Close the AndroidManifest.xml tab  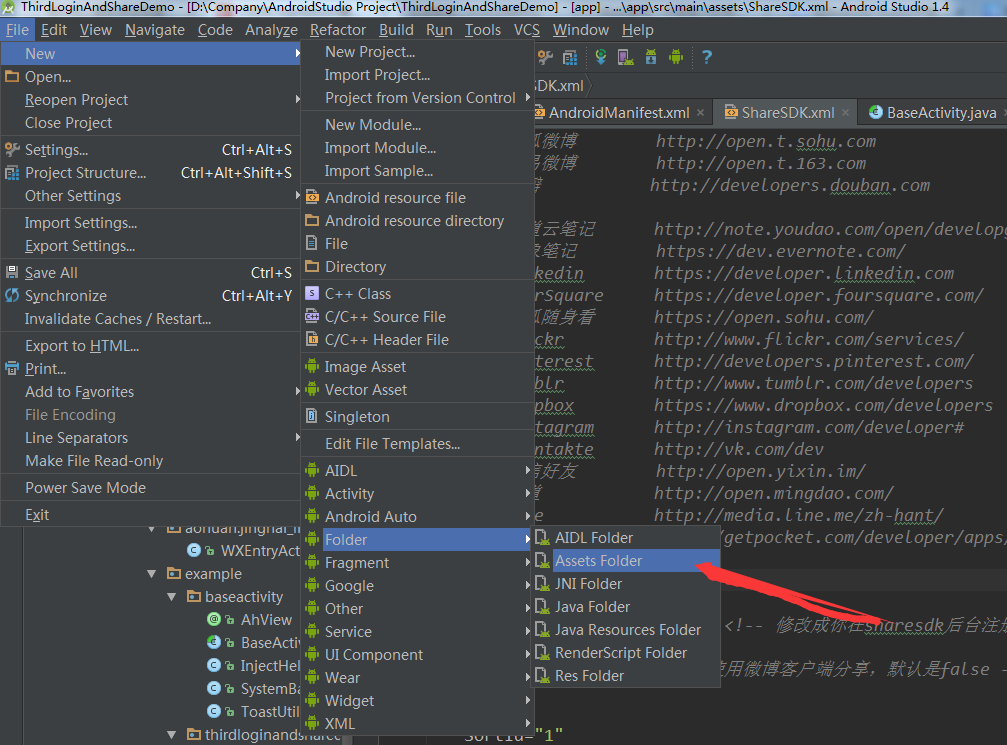[x=701, y=113]
